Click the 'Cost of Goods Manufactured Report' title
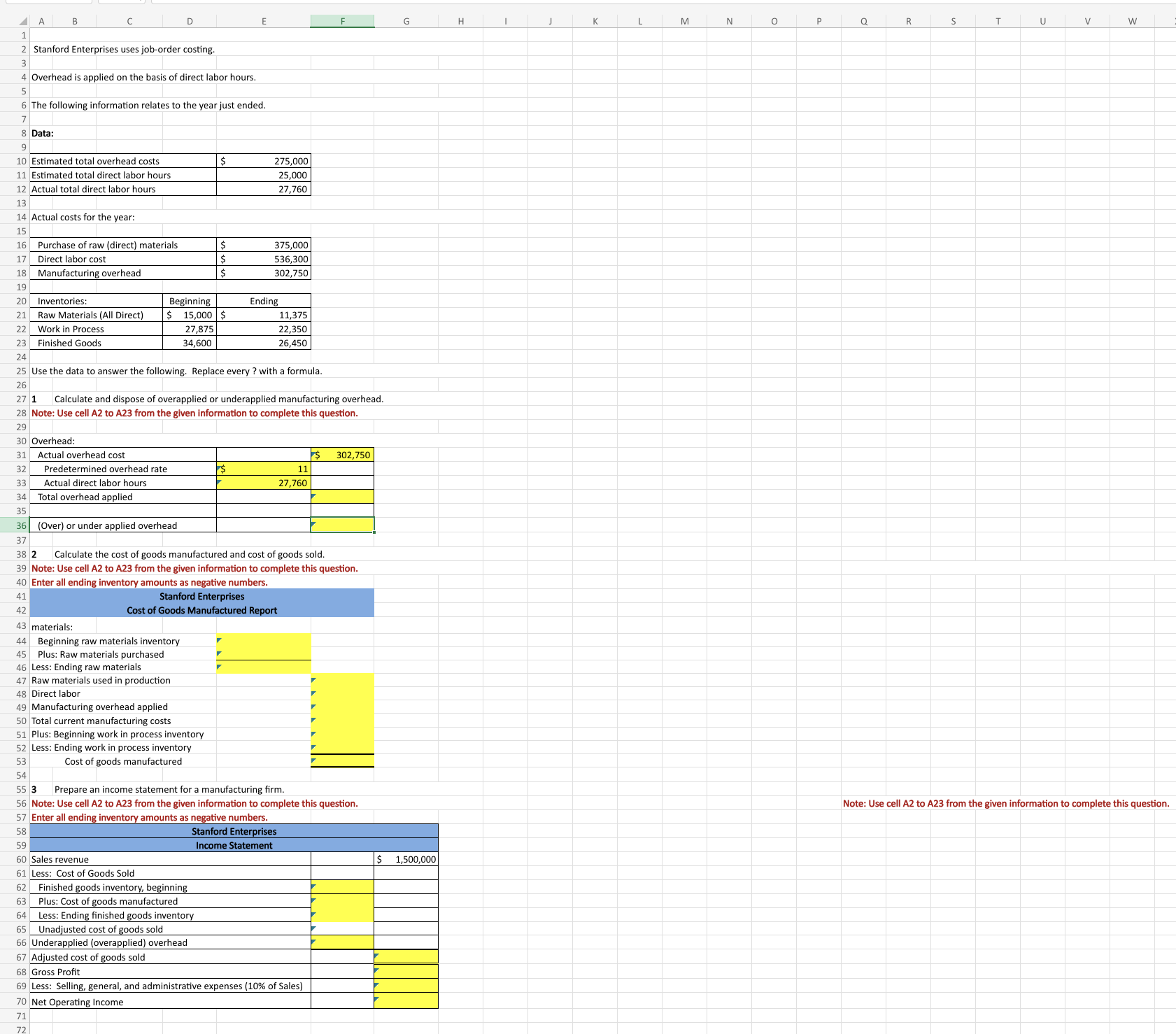This screenshot has height=1034, width=1176. 202,610
